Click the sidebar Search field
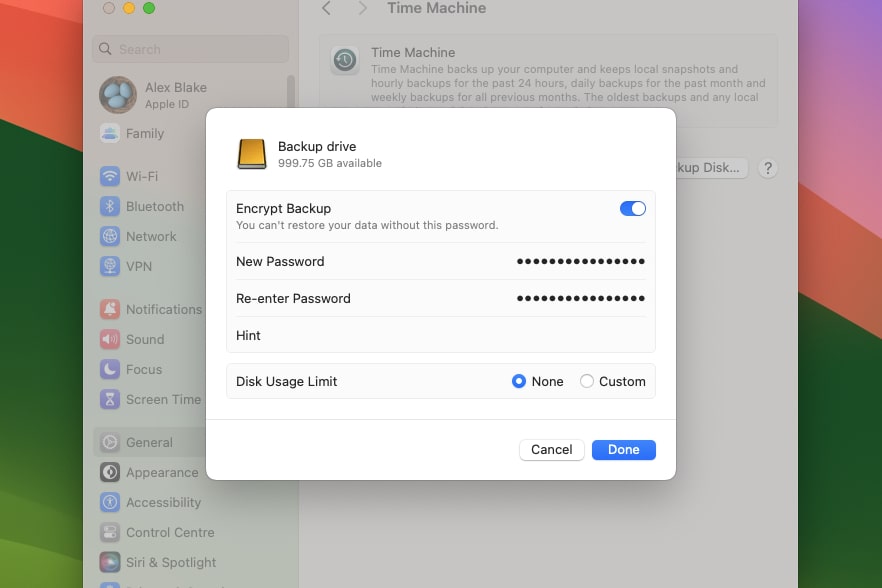882x588 pixels. pos(191,49)
